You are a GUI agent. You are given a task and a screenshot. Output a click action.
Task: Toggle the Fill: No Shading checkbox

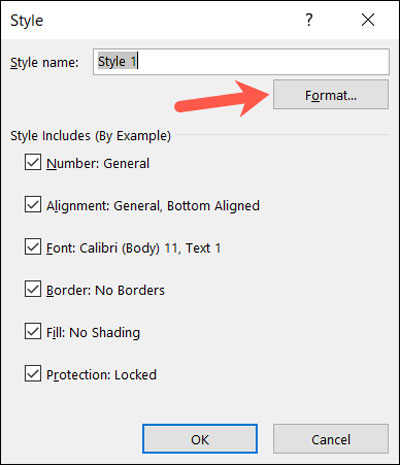[33, 332]
